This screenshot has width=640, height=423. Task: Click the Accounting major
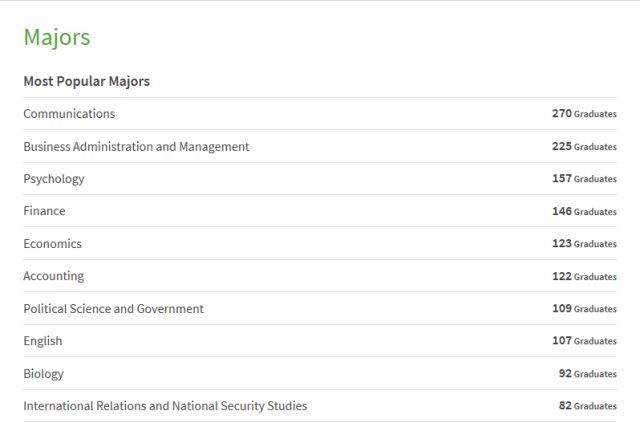53,276
